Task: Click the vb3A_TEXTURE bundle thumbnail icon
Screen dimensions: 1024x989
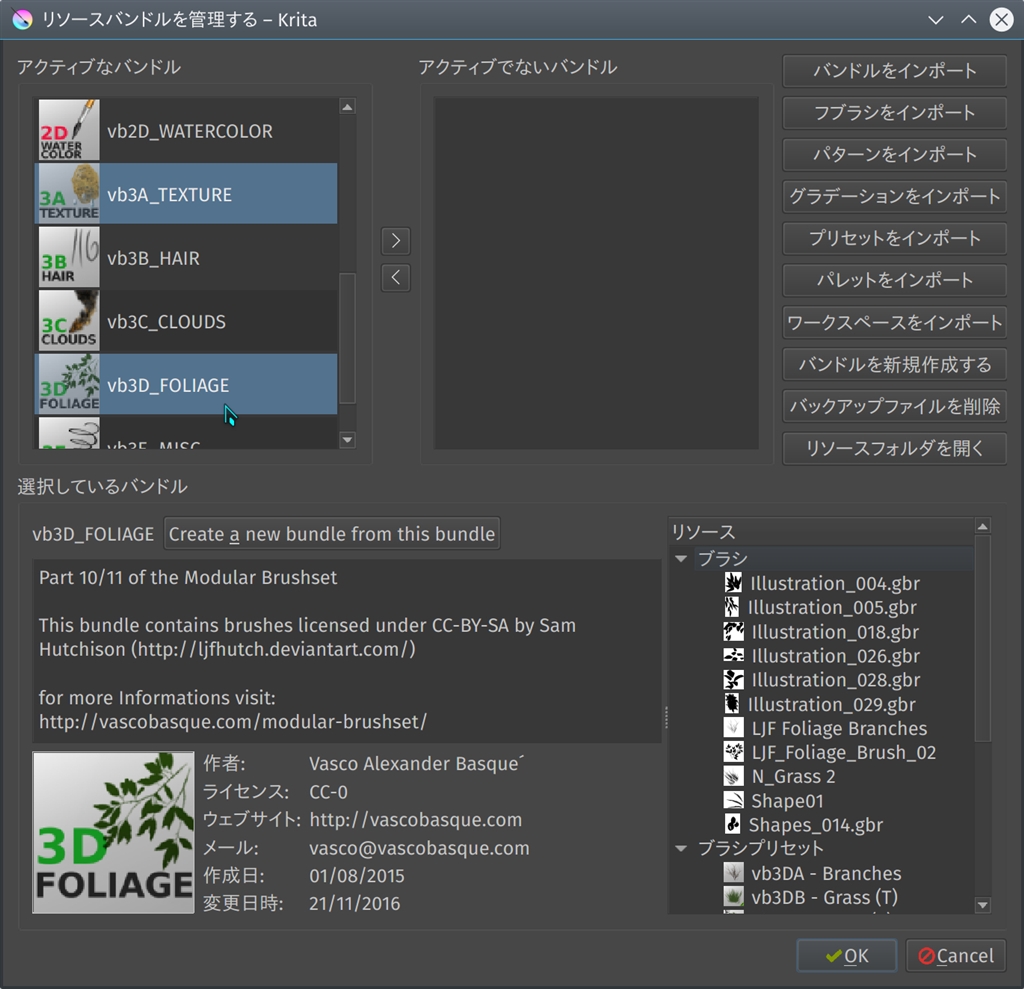Action: (69, 194)
